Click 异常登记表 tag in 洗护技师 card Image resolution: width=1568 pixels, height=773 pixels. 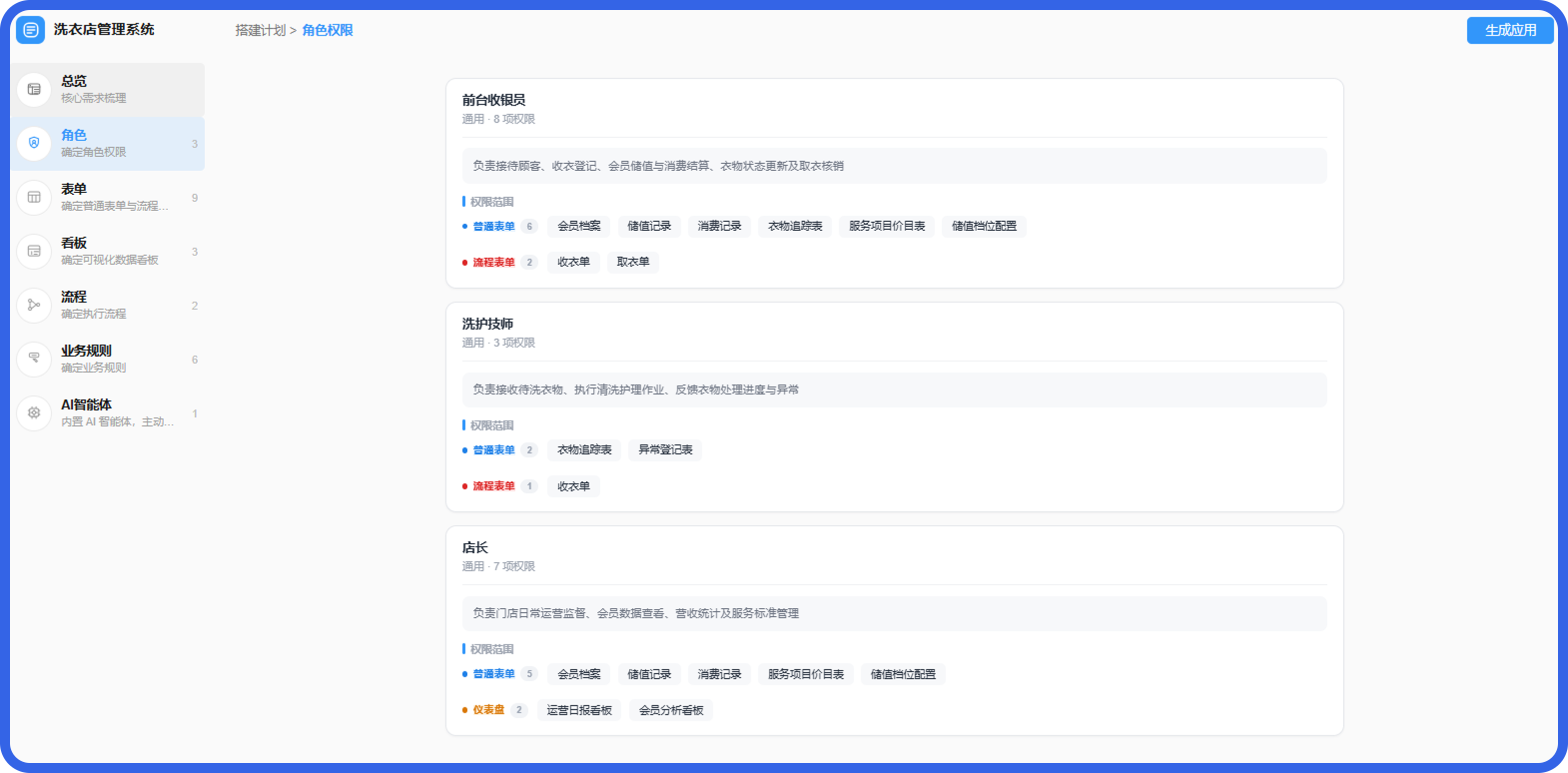pyautogui.click(x=665, y=450)
